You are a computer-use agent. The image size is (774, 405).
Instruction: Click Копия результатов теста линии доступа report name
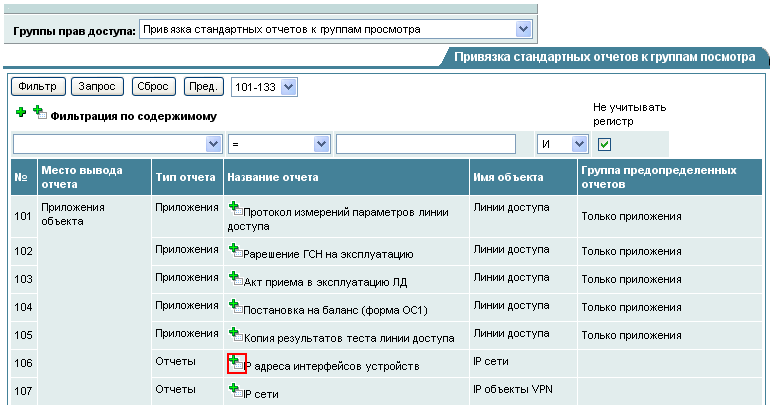click(349, 339)
